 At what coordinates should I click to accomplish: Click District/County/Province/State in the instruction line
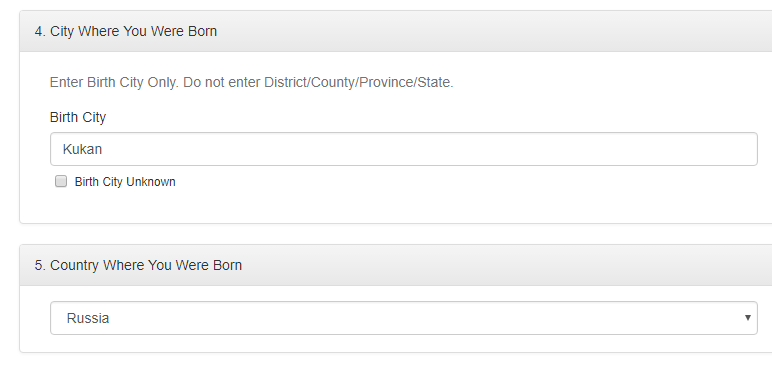click(358, 82)
